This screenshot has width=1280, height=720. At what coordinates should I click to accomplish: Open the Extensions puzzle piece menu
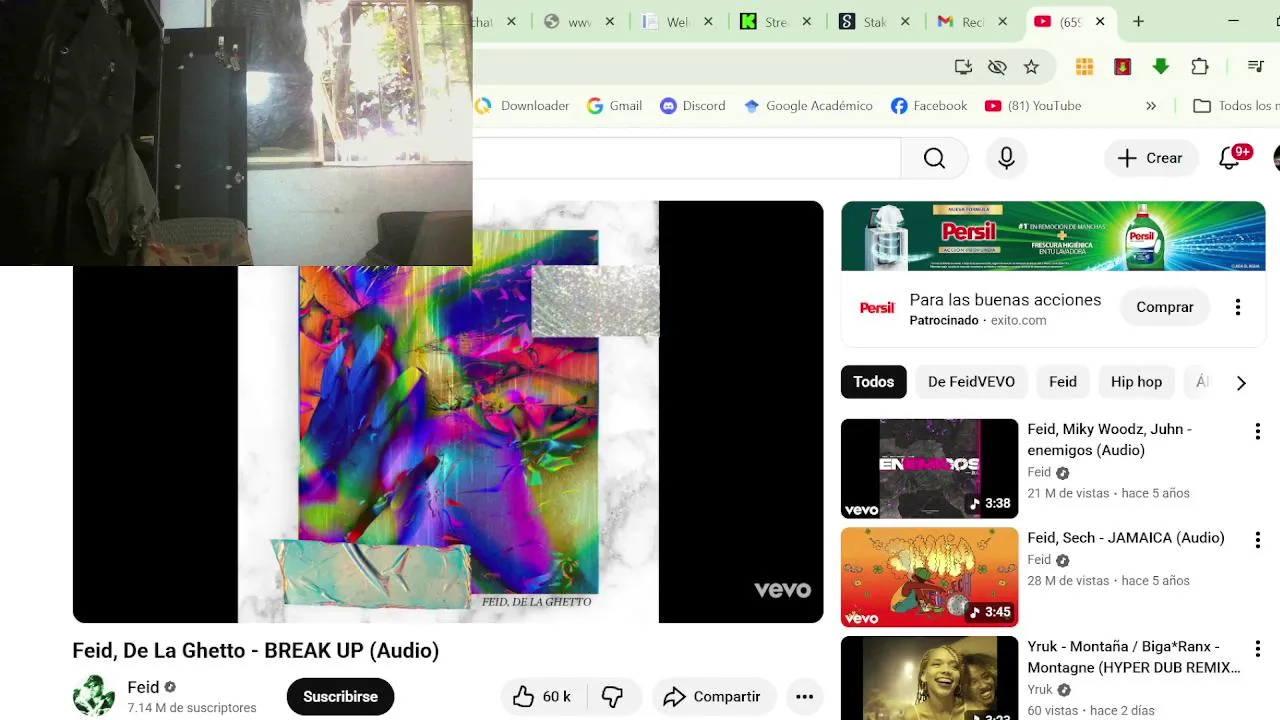click(x=1200, y=67)
